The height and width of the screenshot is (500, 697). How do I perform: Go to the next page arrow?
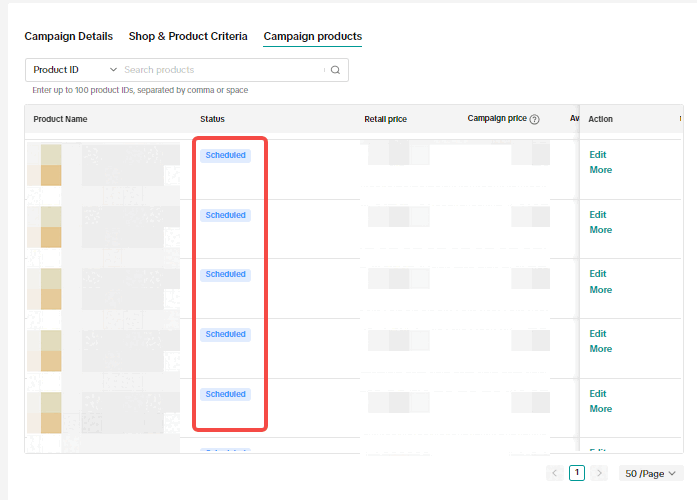[599, 473]
